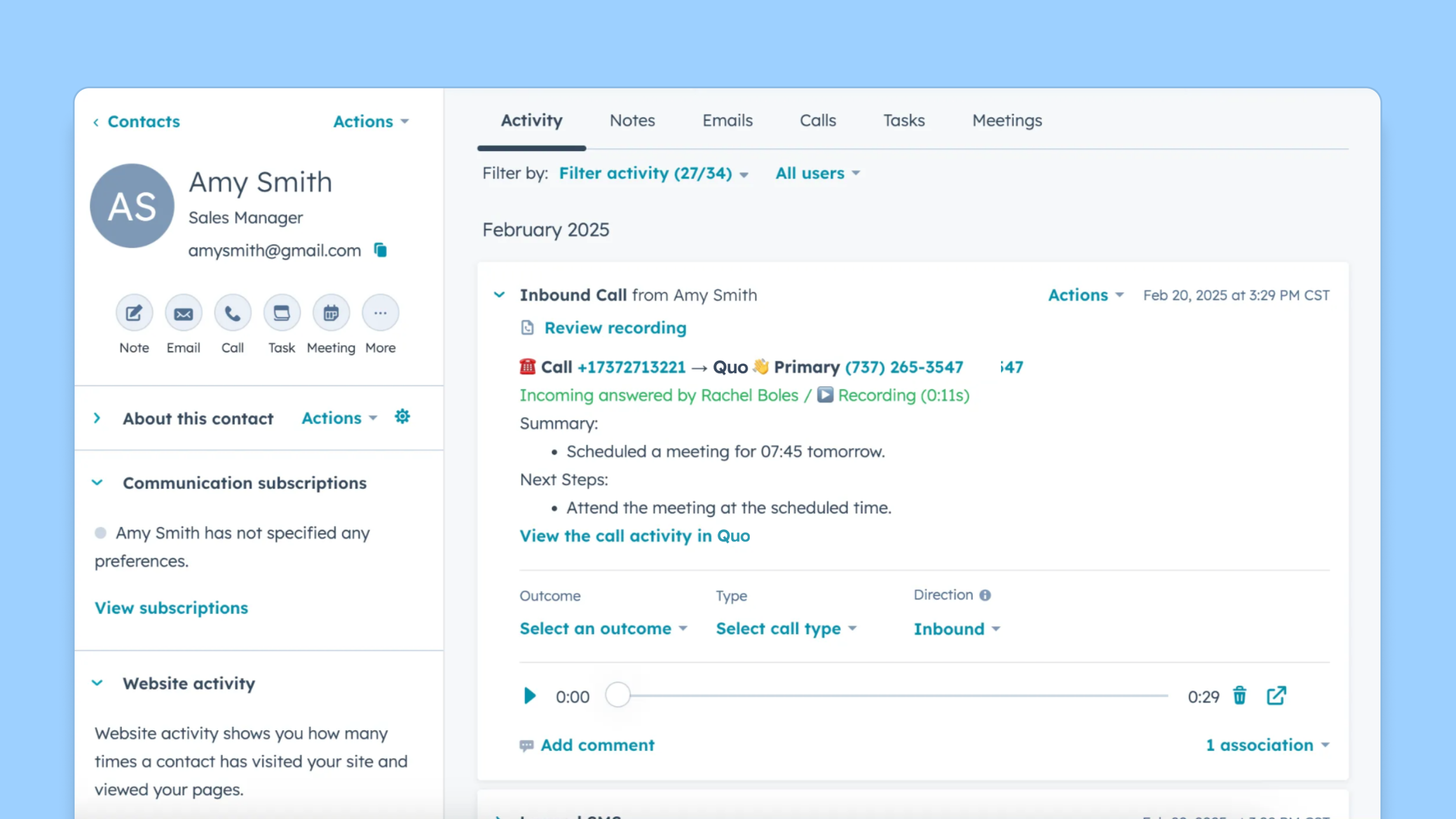Create a task using the Task icon
The width and height of the screenshot is (1456, 819).
[282, 312]
